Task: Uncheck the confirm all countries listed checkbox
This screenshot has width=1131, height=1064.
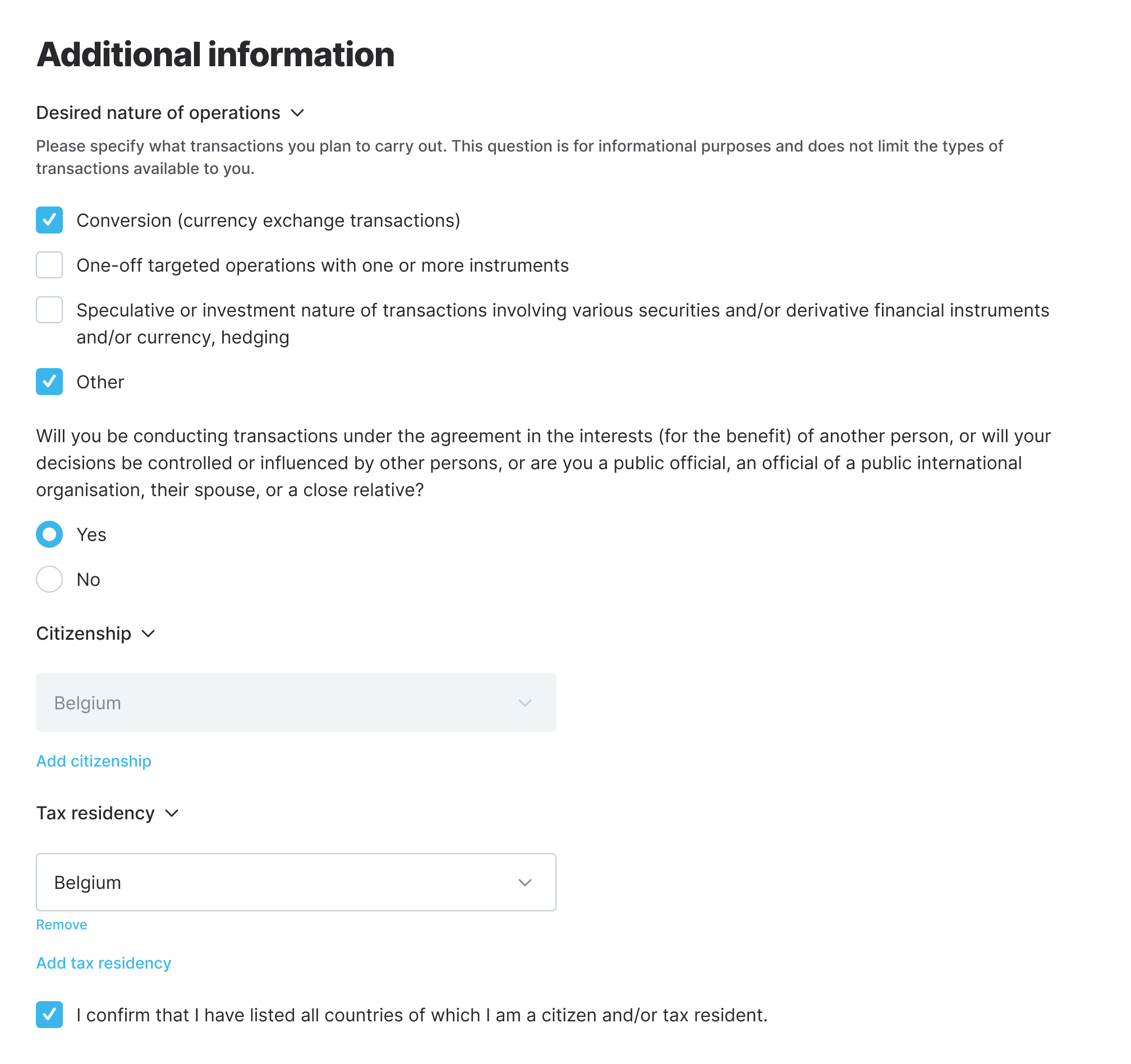Action: click(x=49, y=1015)
